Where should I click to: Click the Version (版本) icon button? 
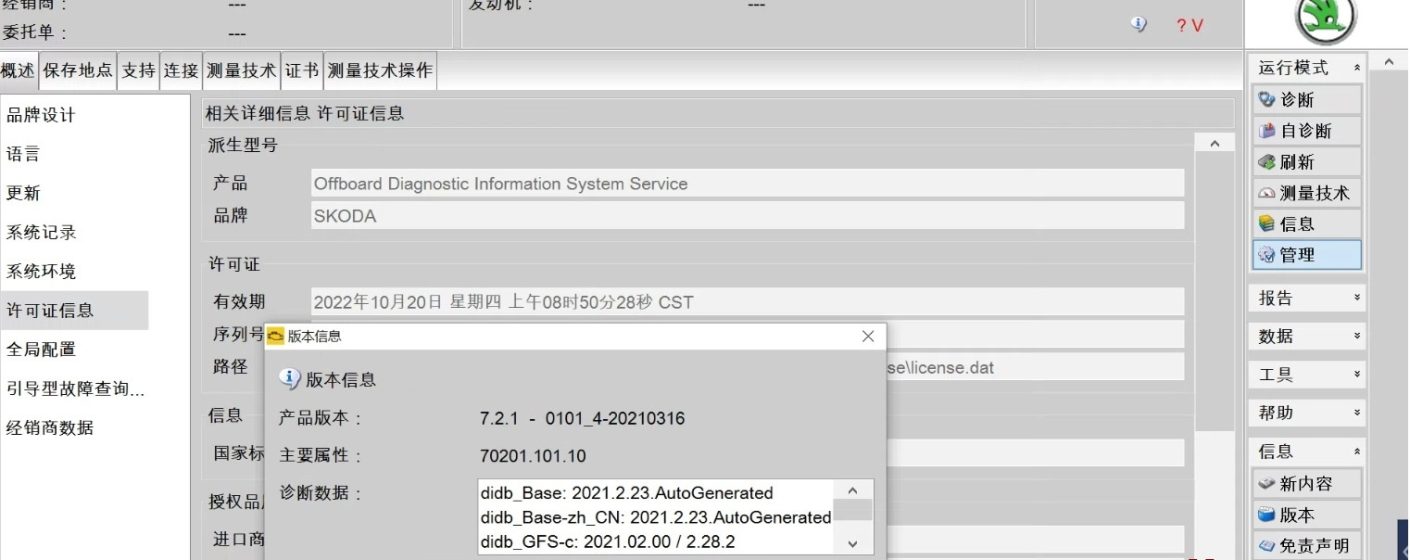(1305, 515)
